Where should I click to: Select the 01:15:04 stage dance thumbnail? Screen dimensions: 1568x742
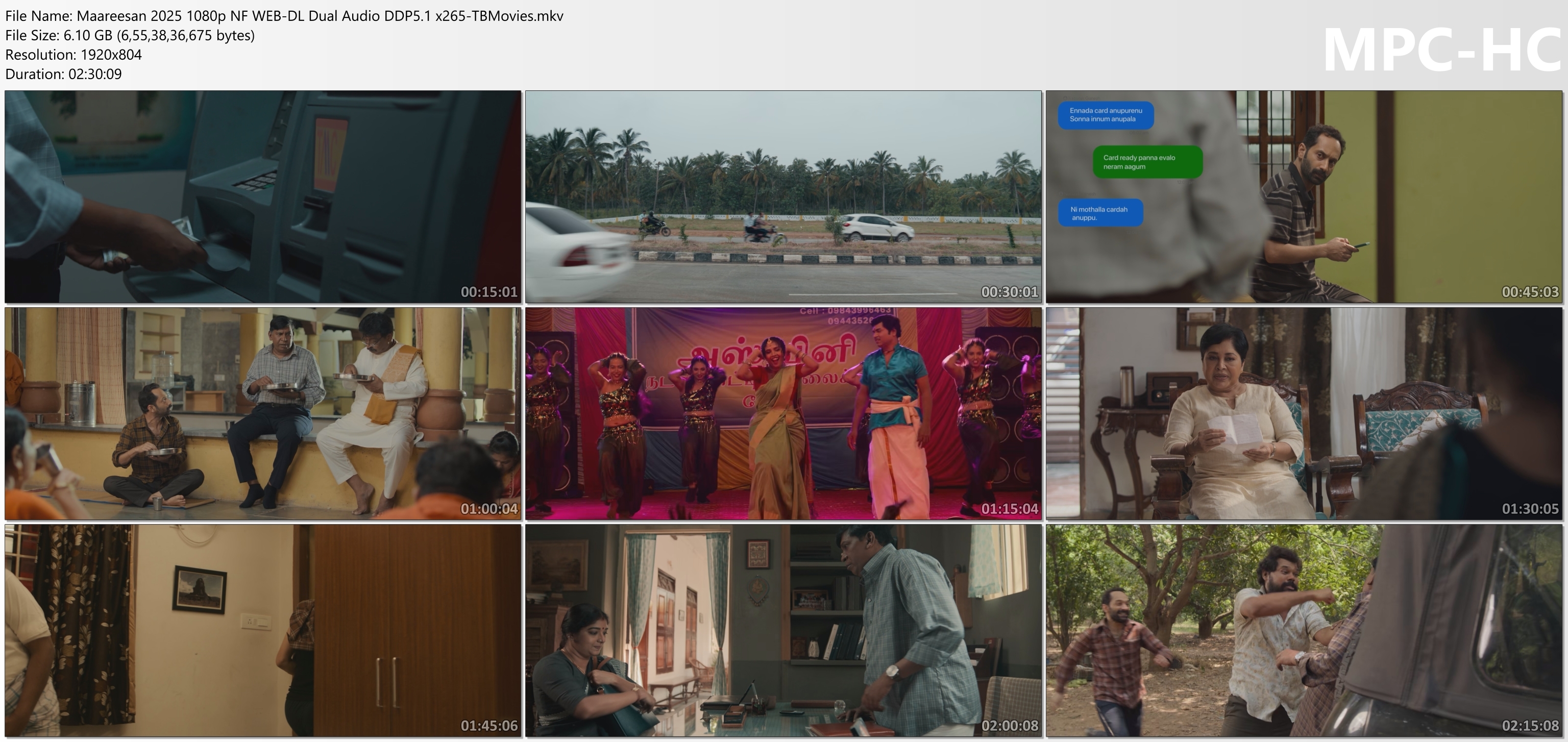pyautogui.click(x=783, y=413)
